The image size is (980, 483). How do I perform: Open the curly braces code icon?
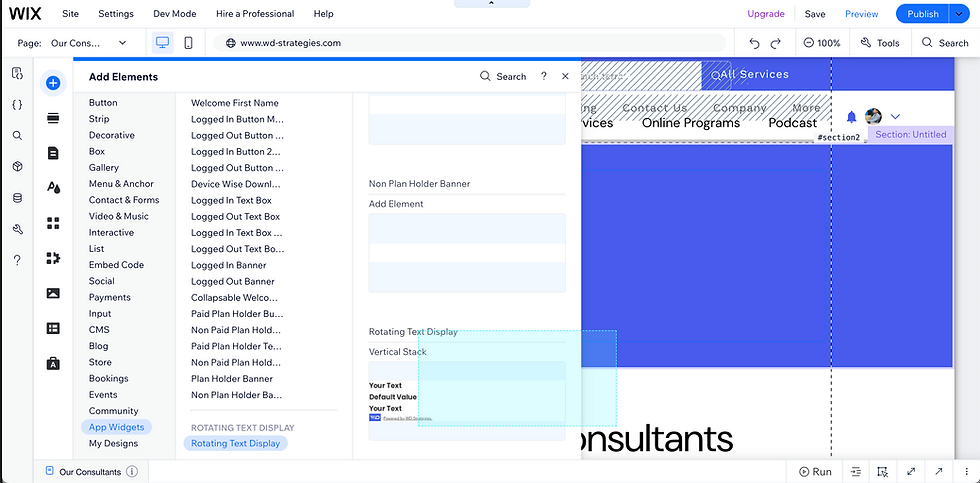click(x=18, y=104)
